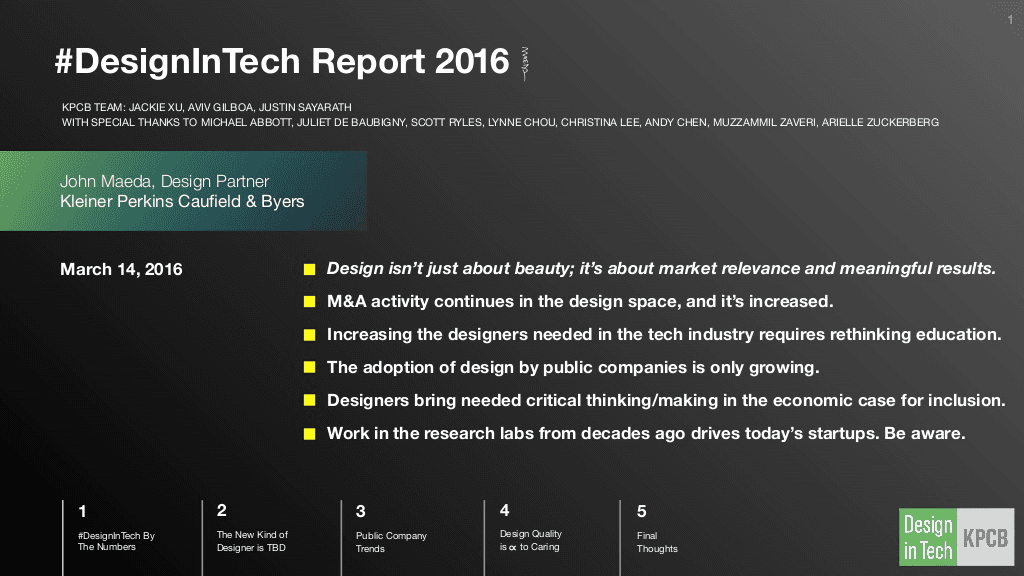Click yellow bullet before 'Work in the research labs'
This screenshot has height=576, width=1024.
310,434
